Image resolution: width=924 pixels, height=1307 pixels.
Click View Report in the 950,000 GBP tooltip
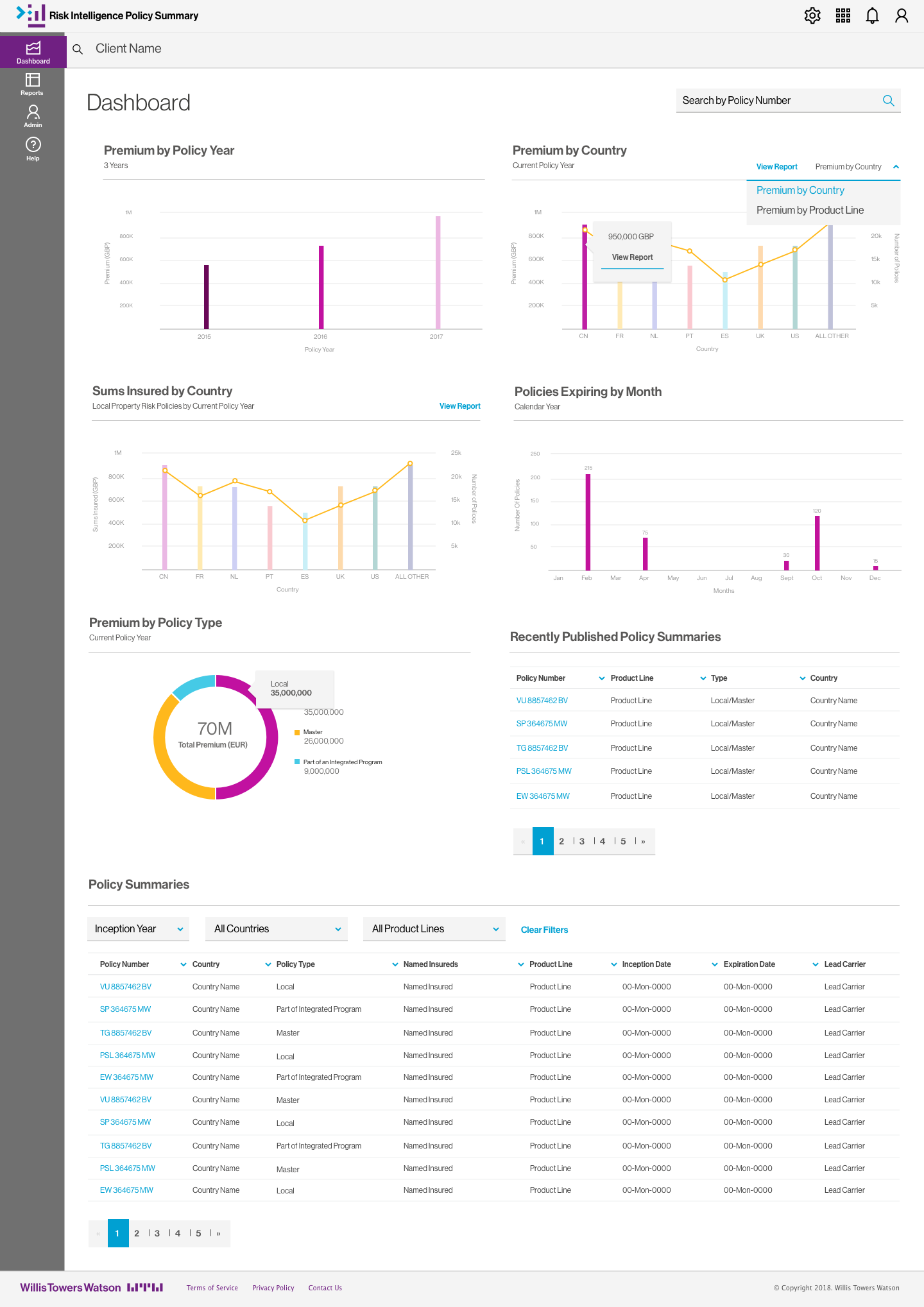point(632,257)
